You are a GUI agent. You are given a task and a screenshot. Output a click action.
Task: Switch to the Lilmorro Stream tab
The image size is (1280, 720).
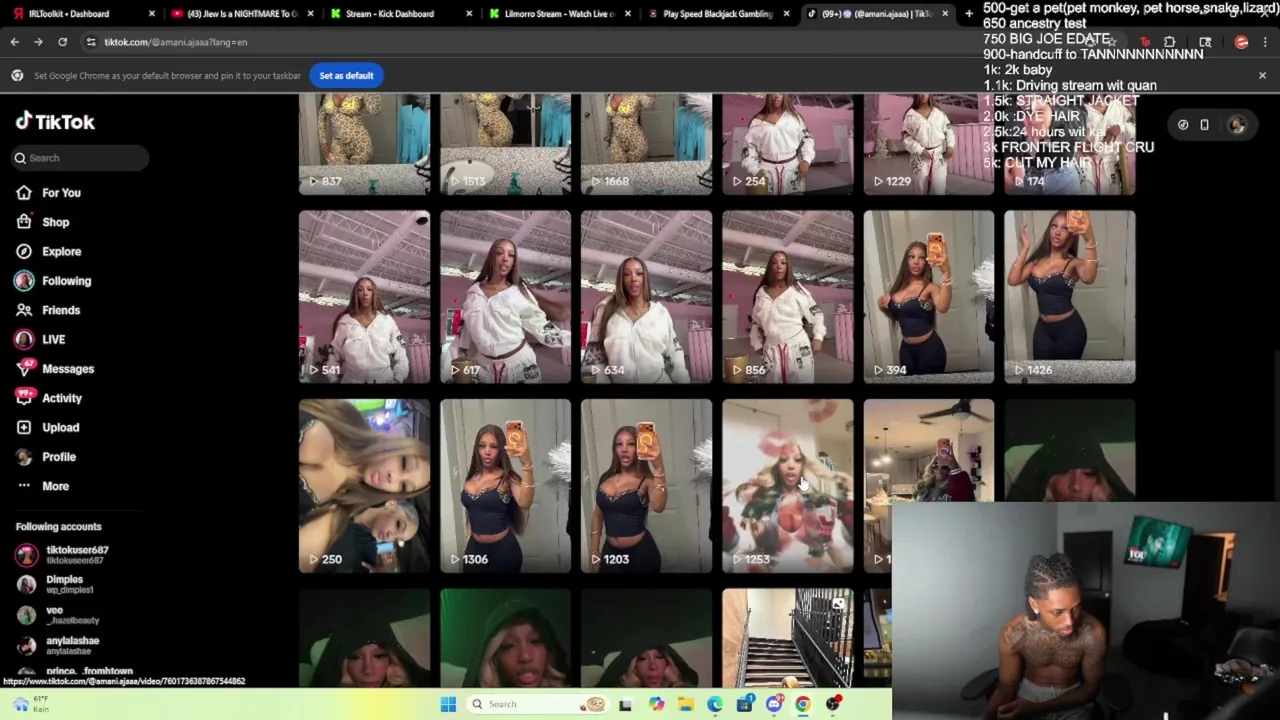tap(557, 14)
